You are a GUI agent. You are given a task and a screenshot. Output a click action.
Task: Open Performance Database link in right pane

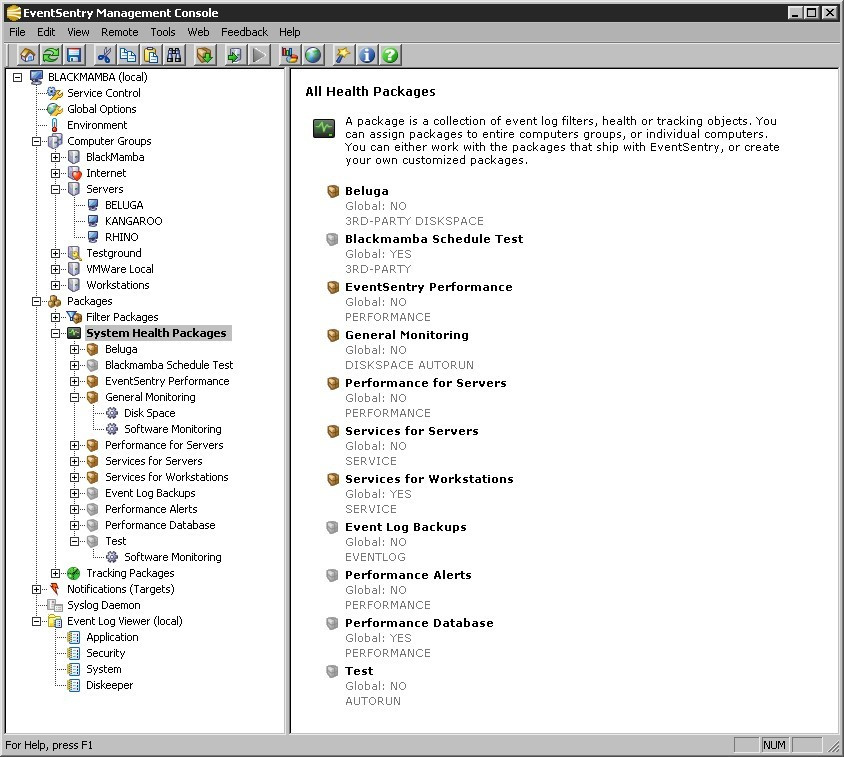(x=419, y=623)
